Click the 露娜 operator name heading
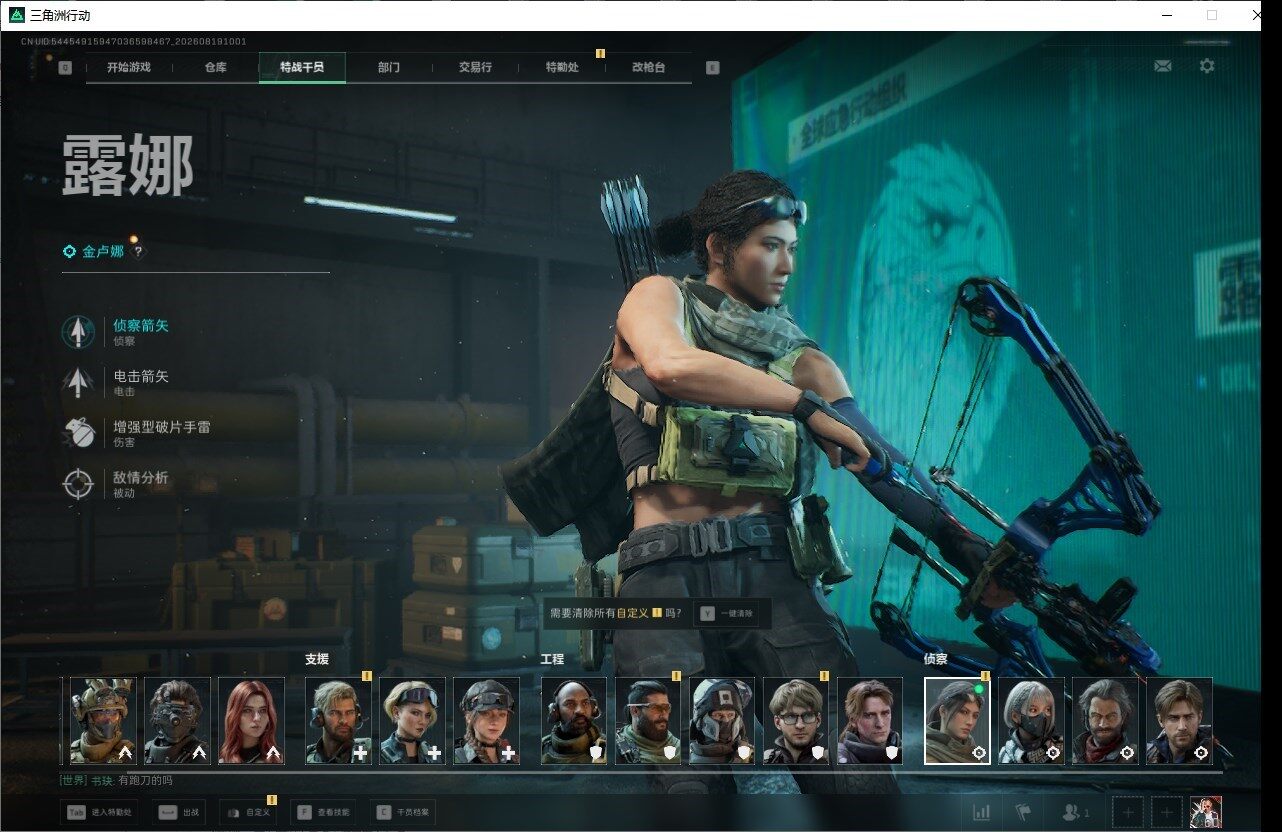 pyautogui.click(x=127, y=166)
